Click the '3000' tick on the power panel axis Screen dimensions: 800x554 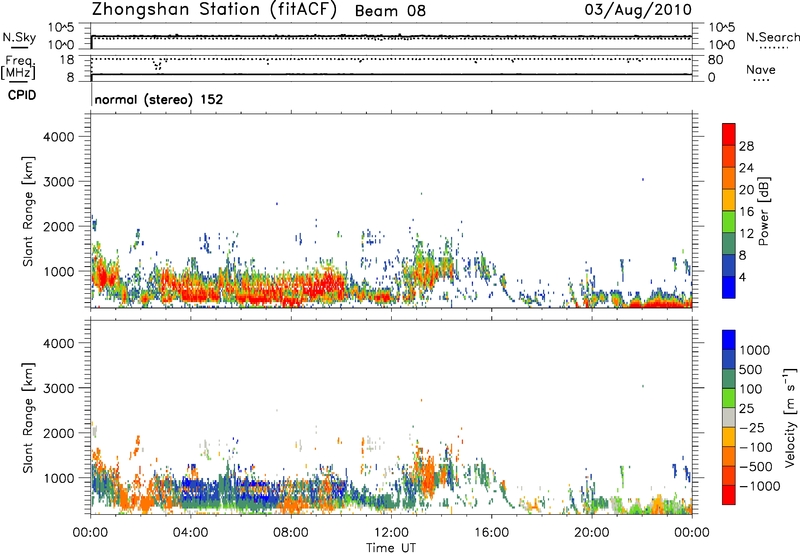[x=59, y=182]
